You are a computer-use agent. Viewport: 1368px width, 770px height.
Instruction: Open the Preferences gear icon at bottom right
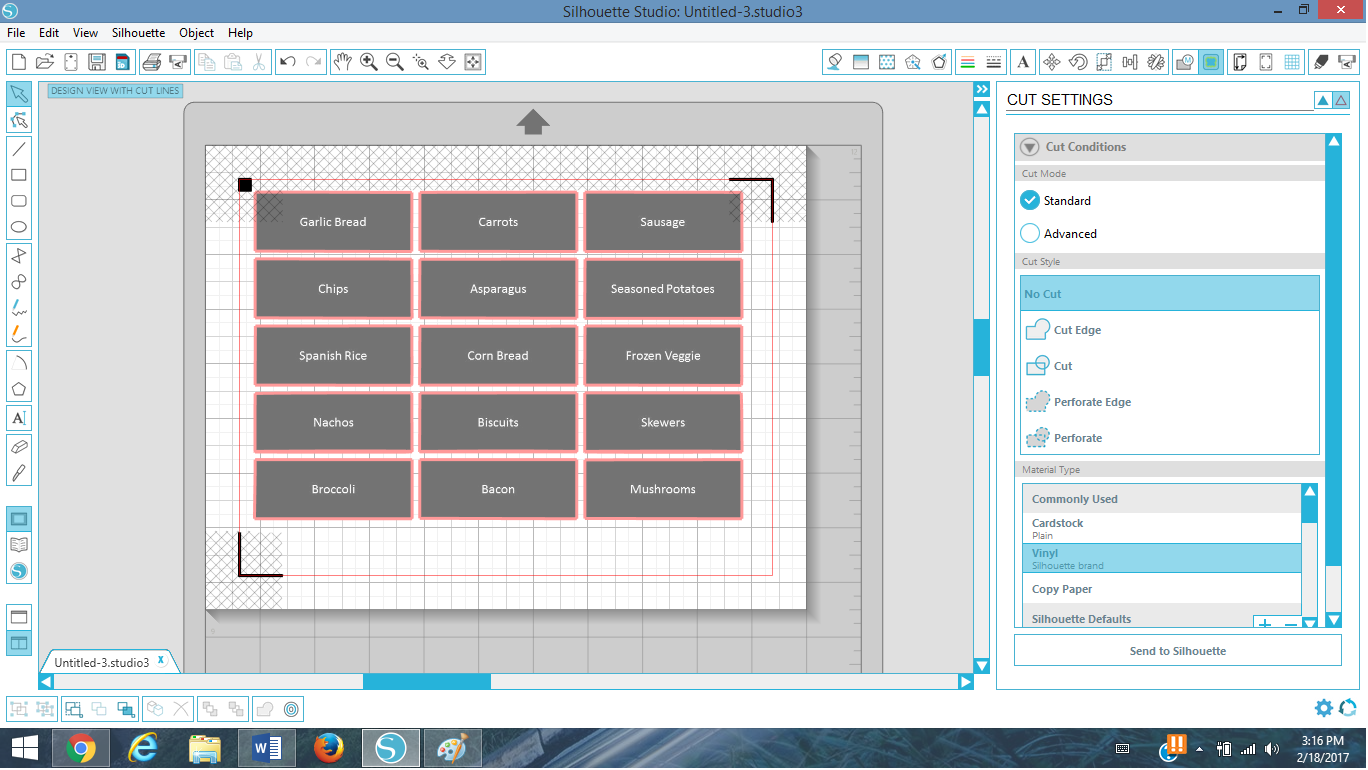[x=1324, y=708]
